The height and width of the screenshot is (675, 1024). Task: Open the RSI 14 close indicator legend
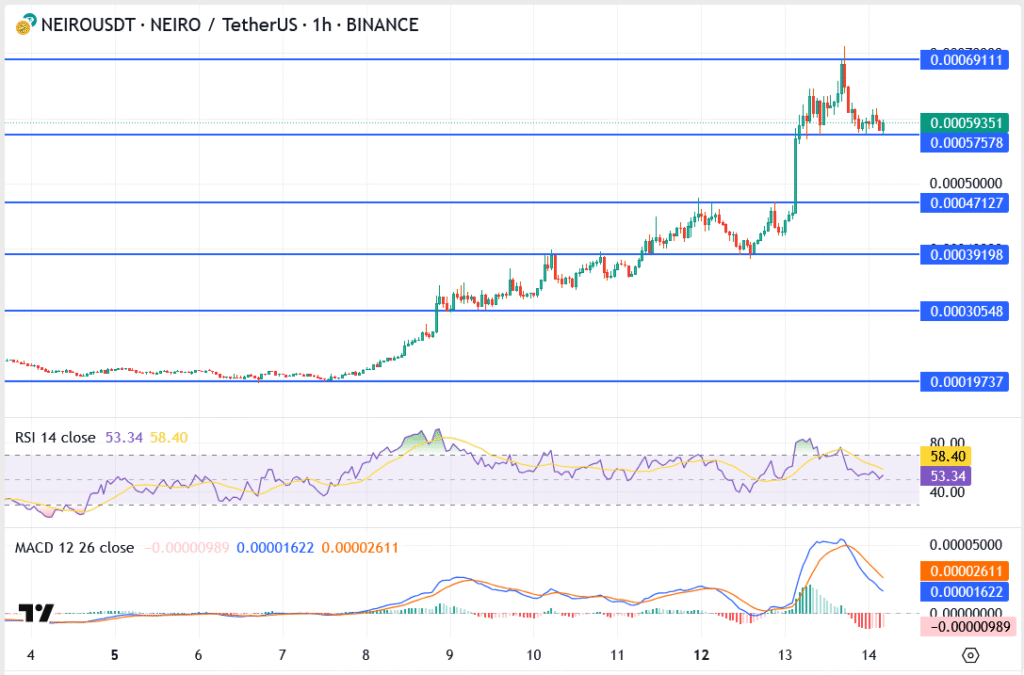coord(55,437)
